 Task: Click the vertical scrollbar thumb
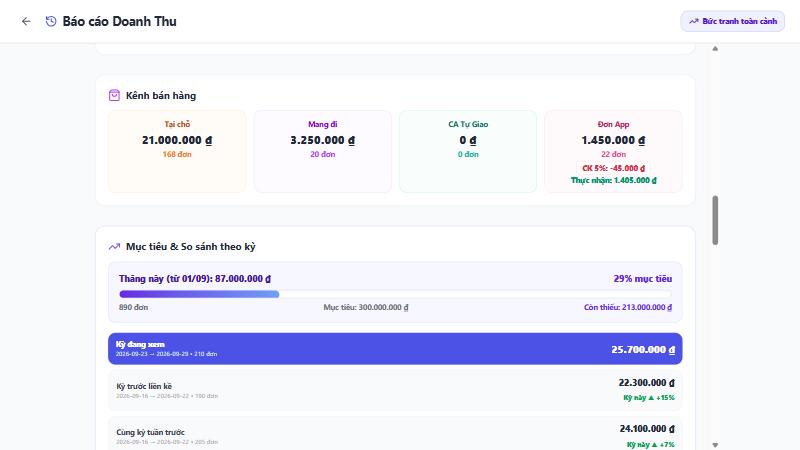point(715,220)
